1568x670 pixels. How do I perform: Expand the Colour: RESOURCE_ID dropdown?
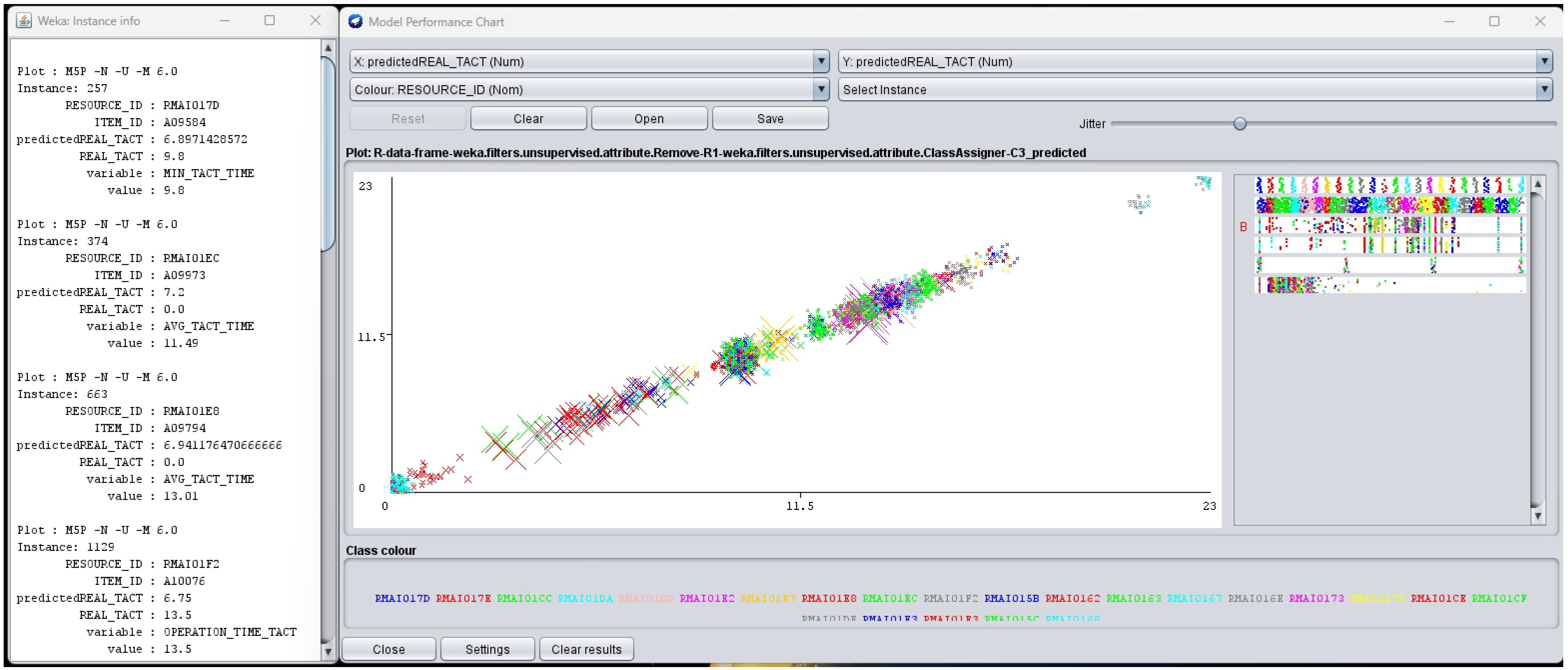[589, 90]
